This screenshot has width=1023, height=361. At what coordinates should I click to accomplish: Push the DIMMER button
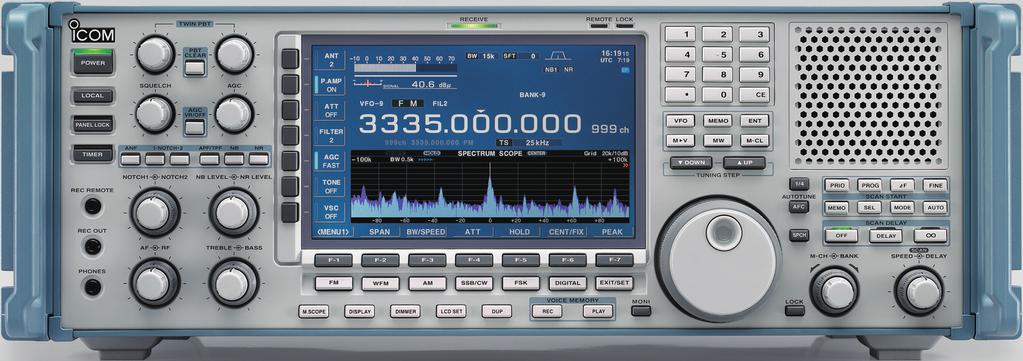[405, 312]
